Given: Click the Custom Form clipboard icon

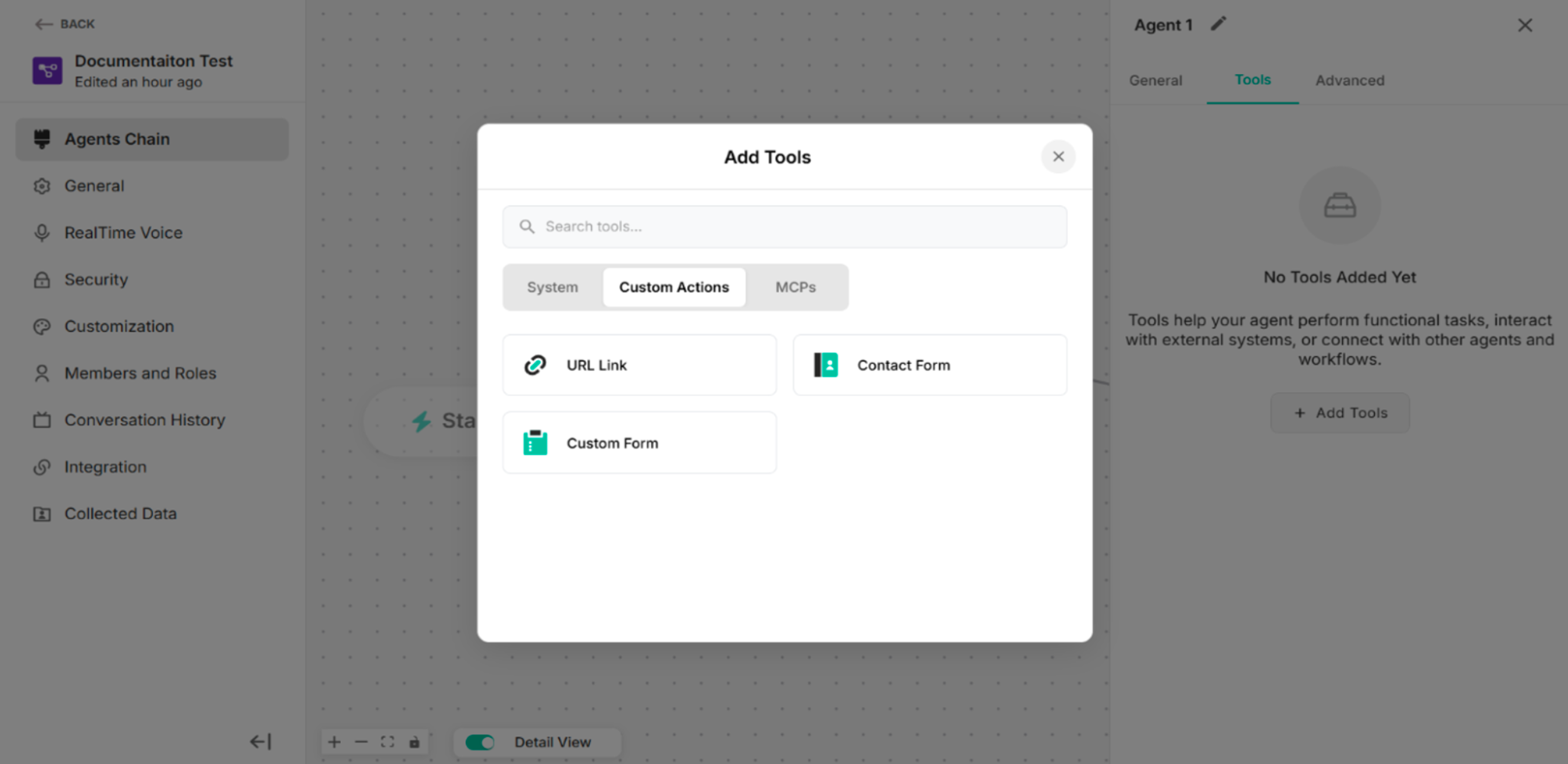Looking at the screenshot, I should (535, 442).
